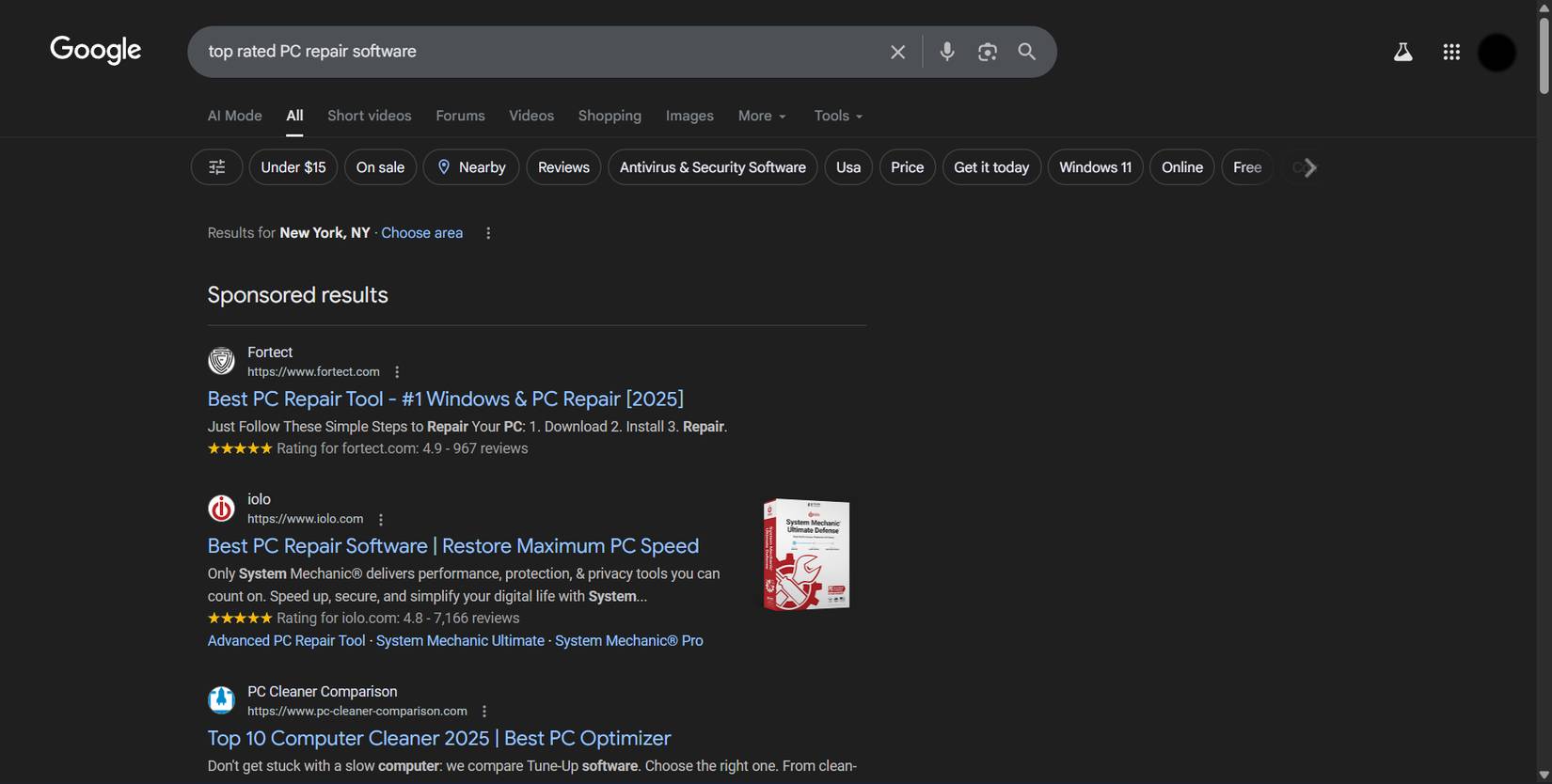Expand the Tools dropdown
Viewport: 1552px width, 784px height.
coord(838,116)
